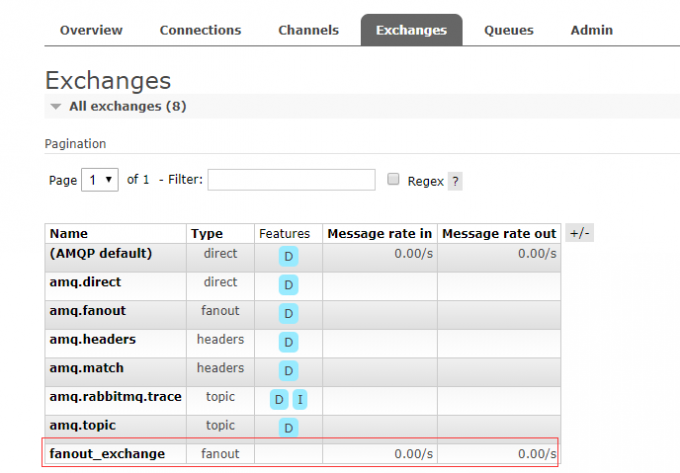680x473 pixels.
Task: Sort by the Name column header
Action: tap(69, 234)
